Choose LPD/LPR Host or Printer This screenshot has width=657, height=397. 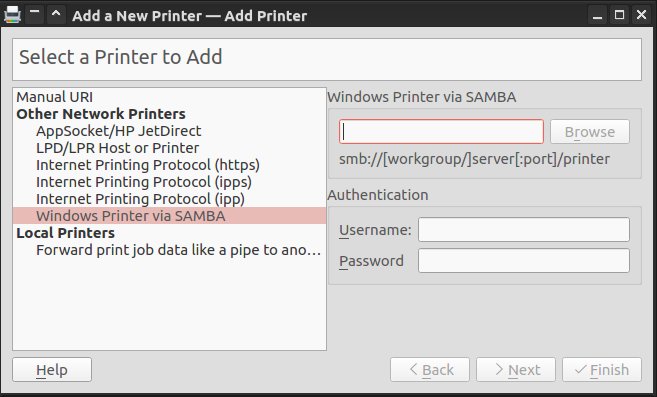pyautogui.click(x=169, y=148)
